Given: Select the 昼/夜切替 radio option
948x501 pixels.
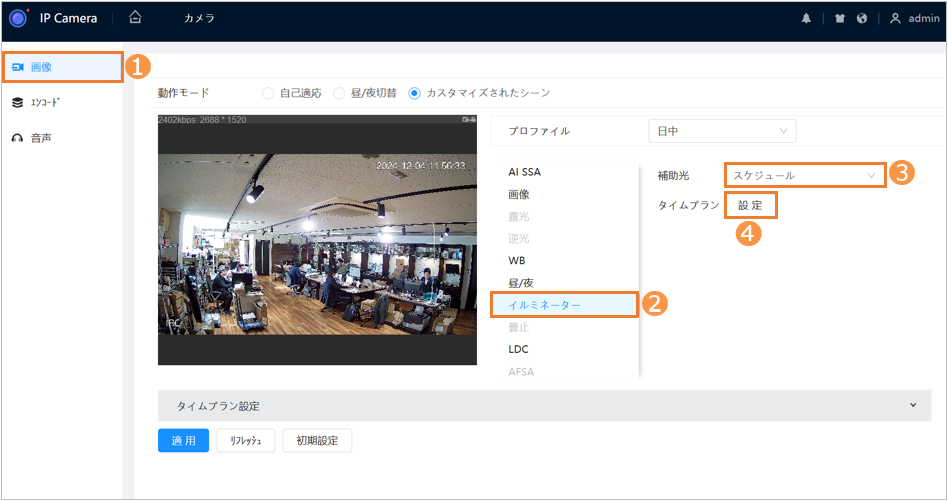Looking at the screenshot, I should click(339, 93).
